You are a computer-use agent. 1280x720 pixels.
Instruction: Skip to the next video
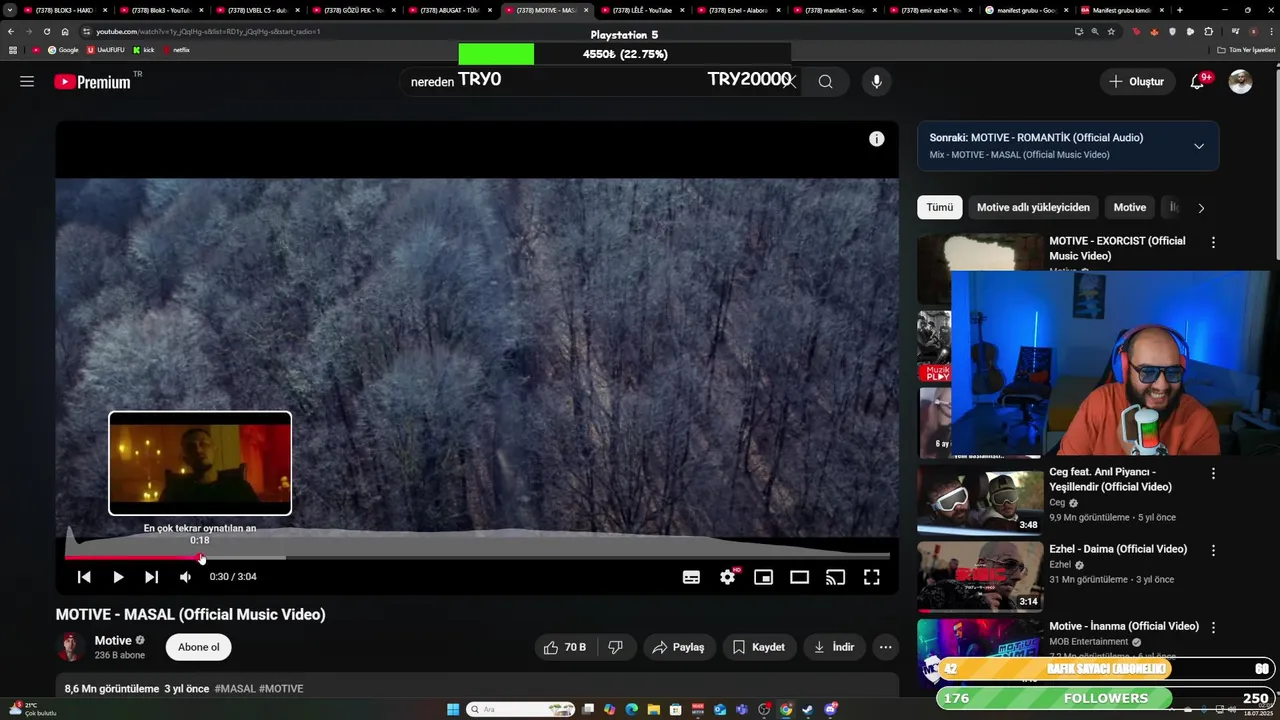tap(151, 577)
